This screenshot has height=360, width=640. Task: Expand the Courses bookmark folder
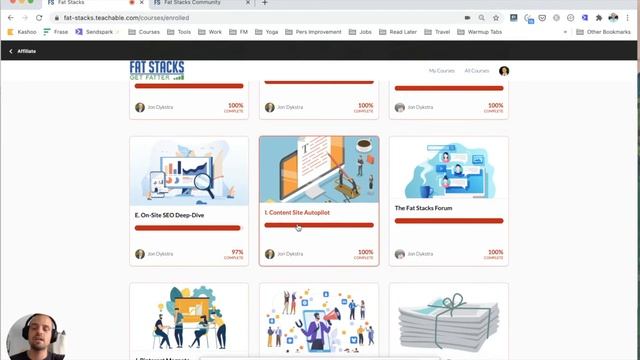coord(144,32)
